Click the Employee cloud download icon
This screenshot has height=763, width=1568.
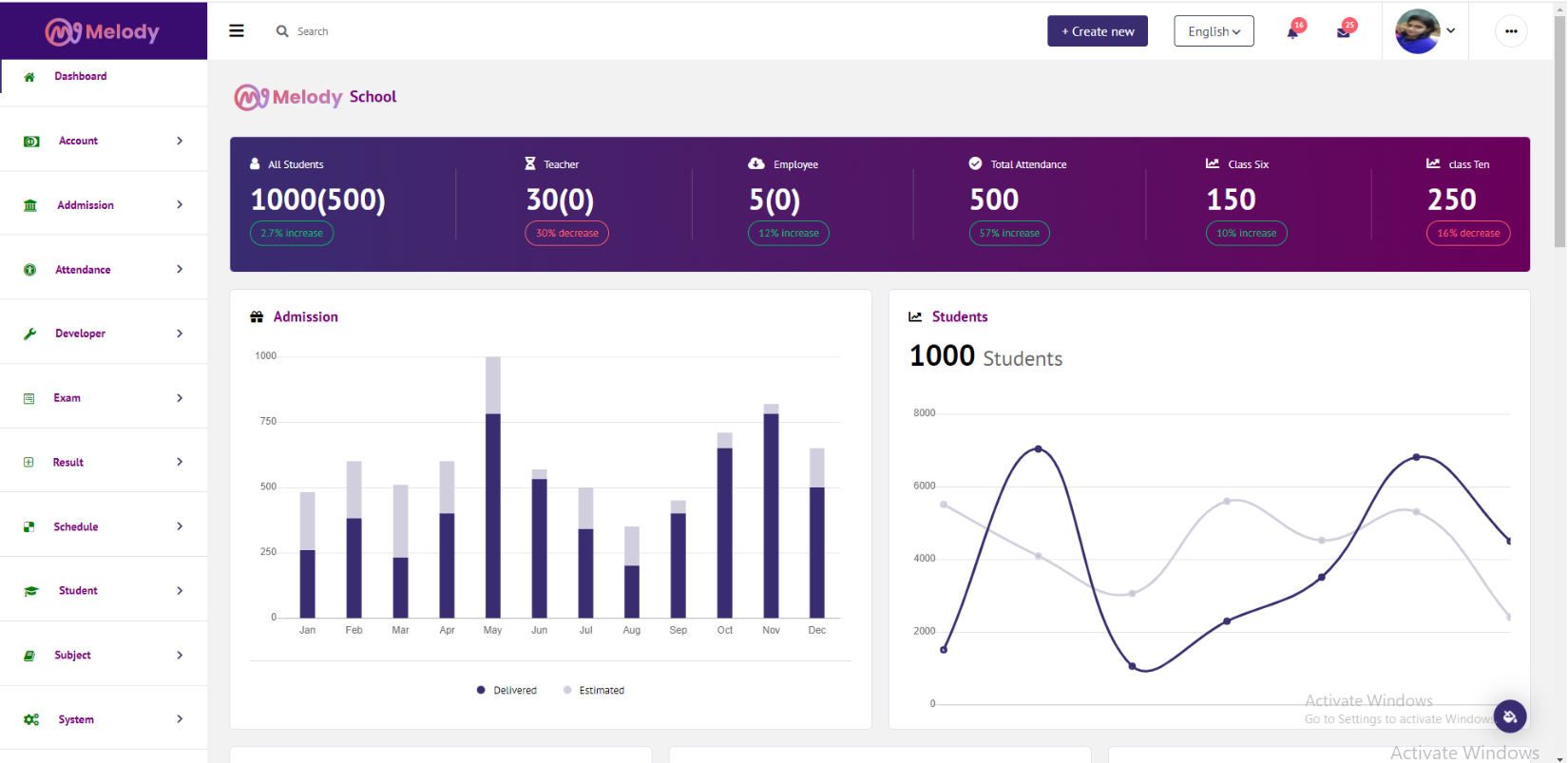[x=756, y=163]
